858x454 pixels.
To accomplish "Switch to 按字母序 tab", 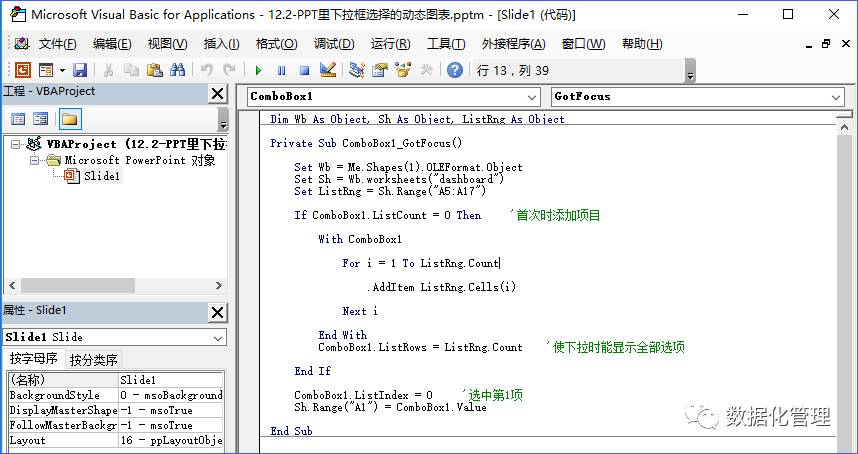I will click(34, 359).
